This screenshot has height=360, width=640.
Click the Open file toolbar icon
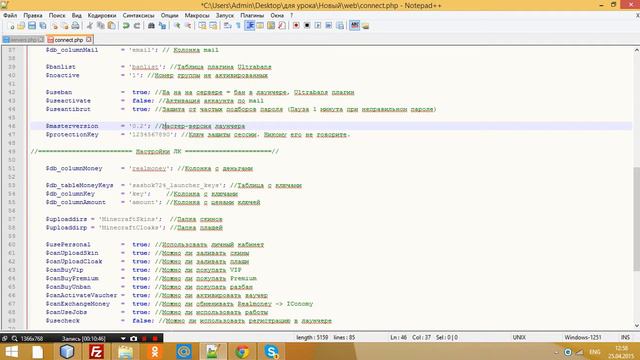(x=21, y=26)
